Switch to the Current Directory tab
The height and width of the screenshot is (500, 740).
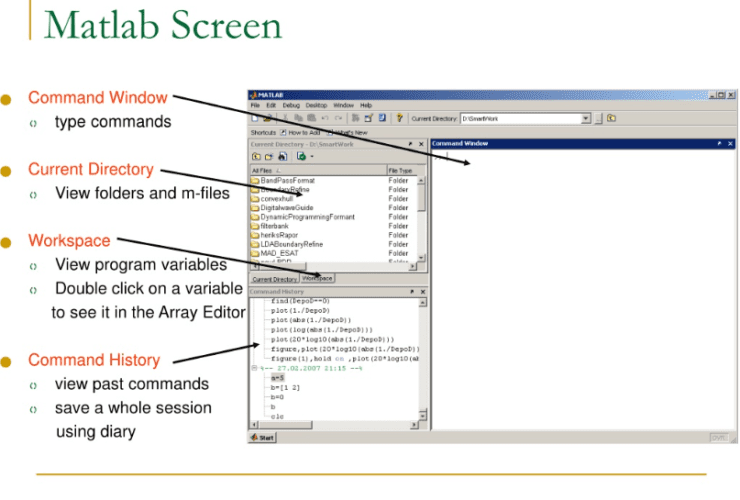click(x=275, y=279)
